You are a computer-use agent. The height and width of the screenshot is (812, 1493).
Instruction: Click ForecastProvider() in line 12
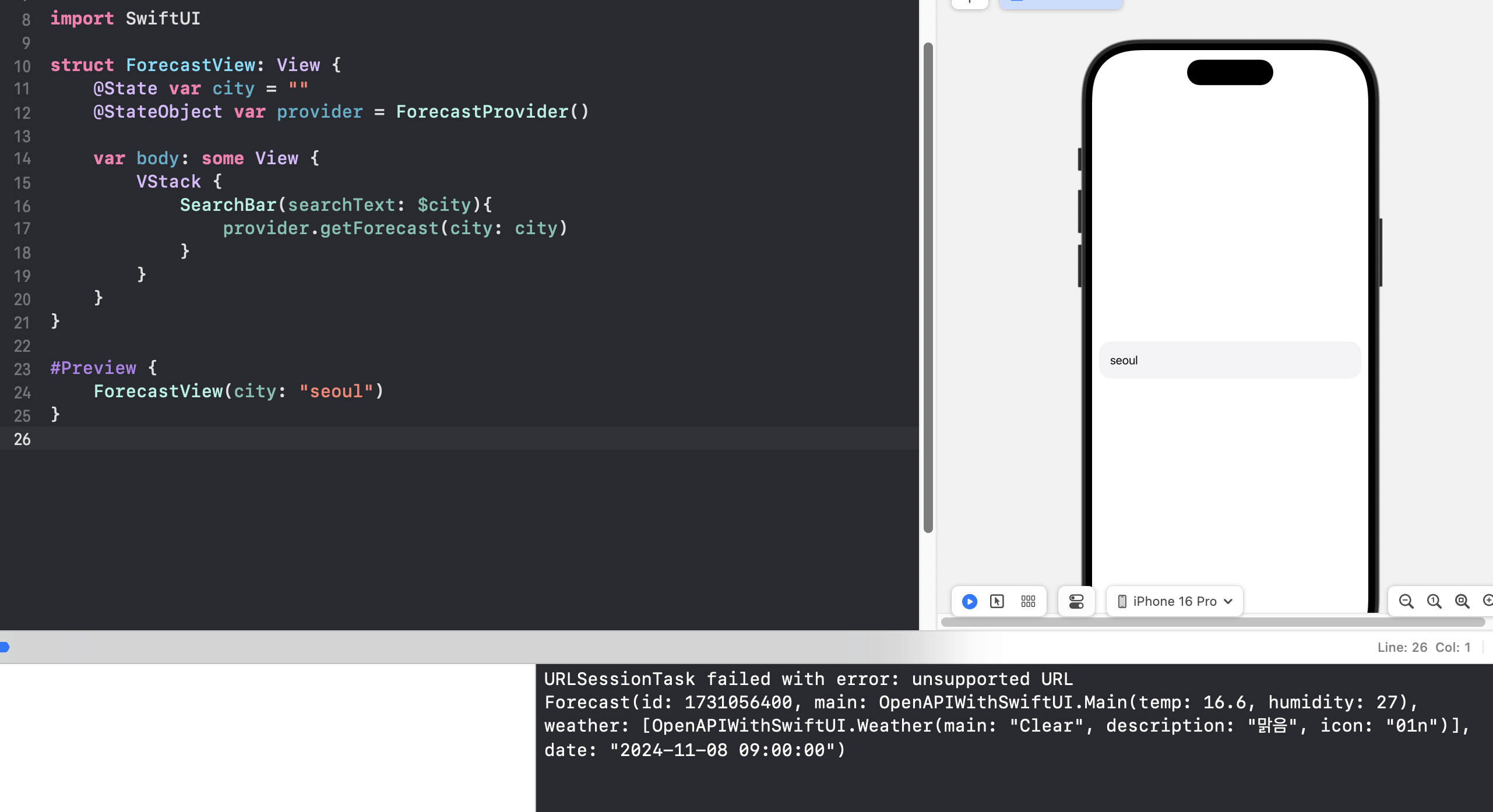click(x=492, y=112)
